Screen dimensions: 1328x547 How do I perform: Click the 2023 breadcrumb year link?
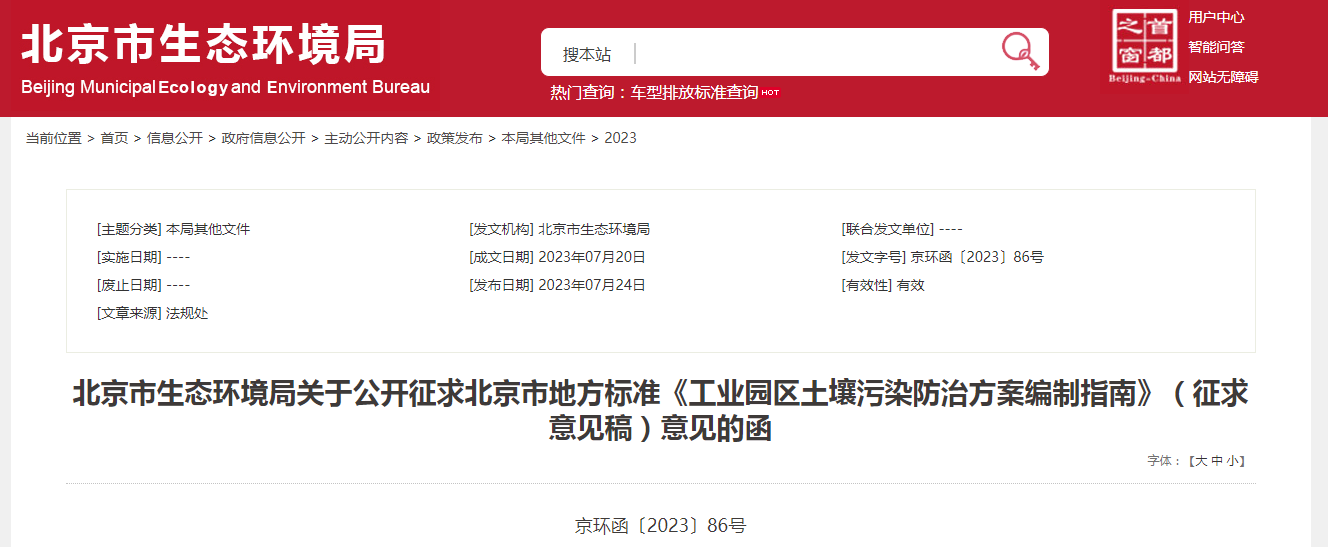click(x=620, y=138)
